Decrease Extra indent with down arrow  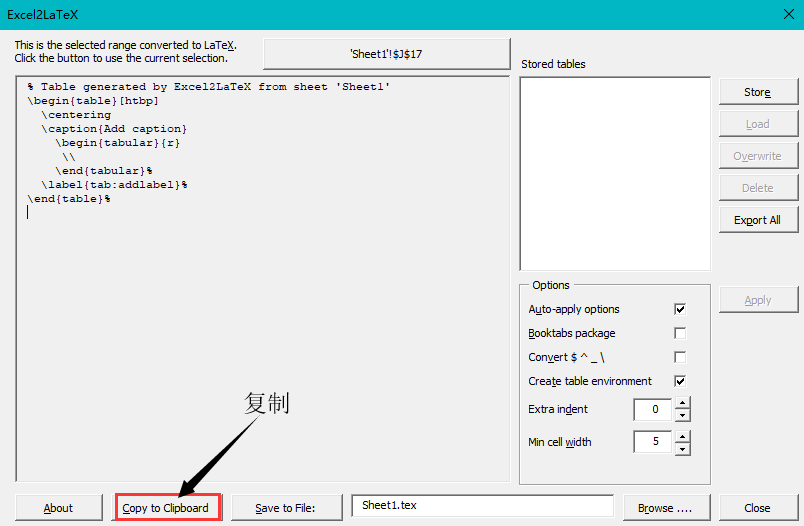682,416
